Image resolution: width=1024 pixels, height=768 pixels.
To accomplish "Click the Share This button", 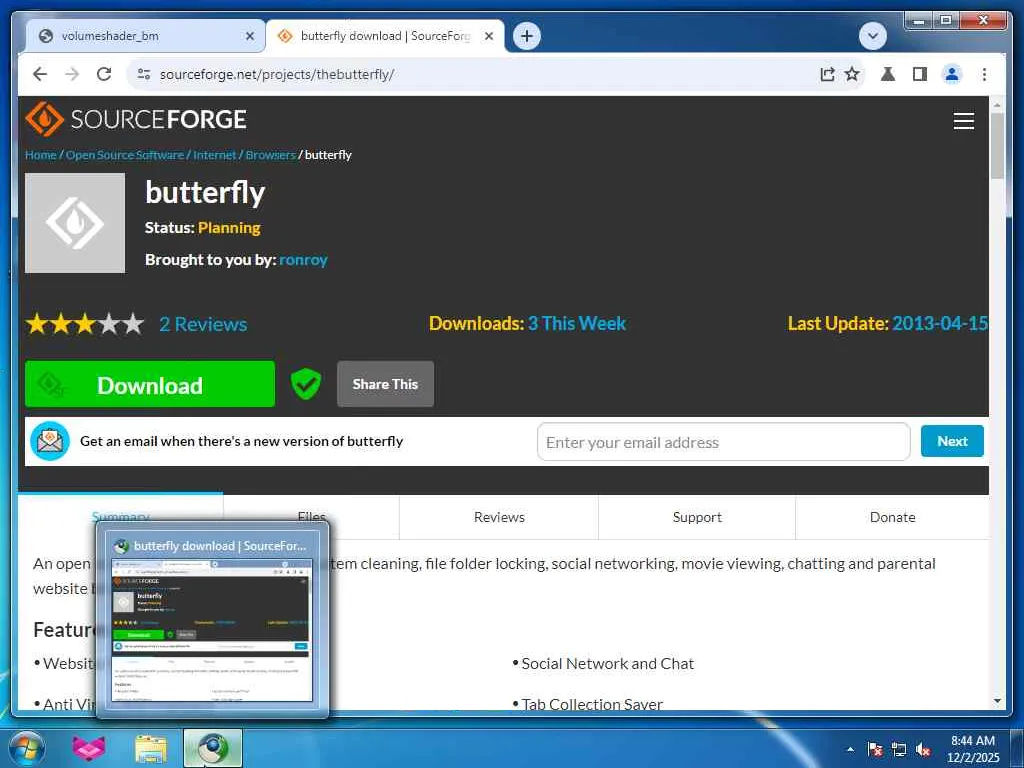I will [385, 384].
